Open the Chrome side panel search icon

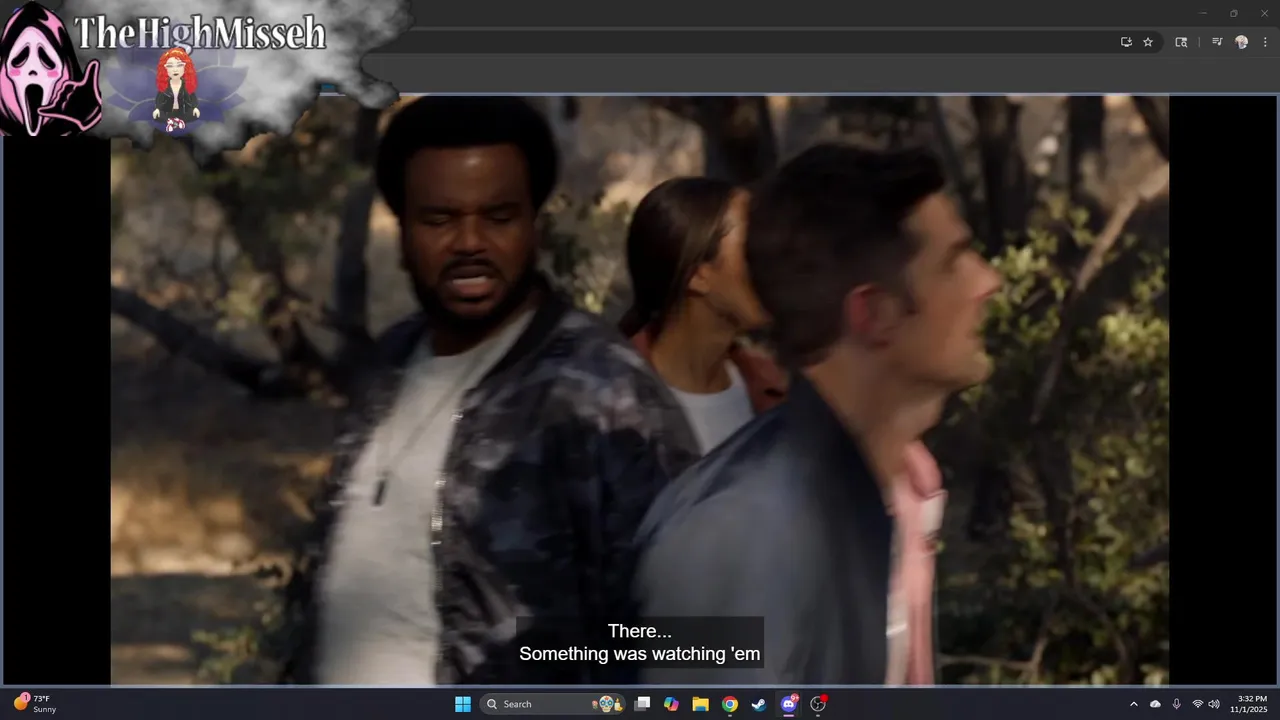[x=1181, y=42]
